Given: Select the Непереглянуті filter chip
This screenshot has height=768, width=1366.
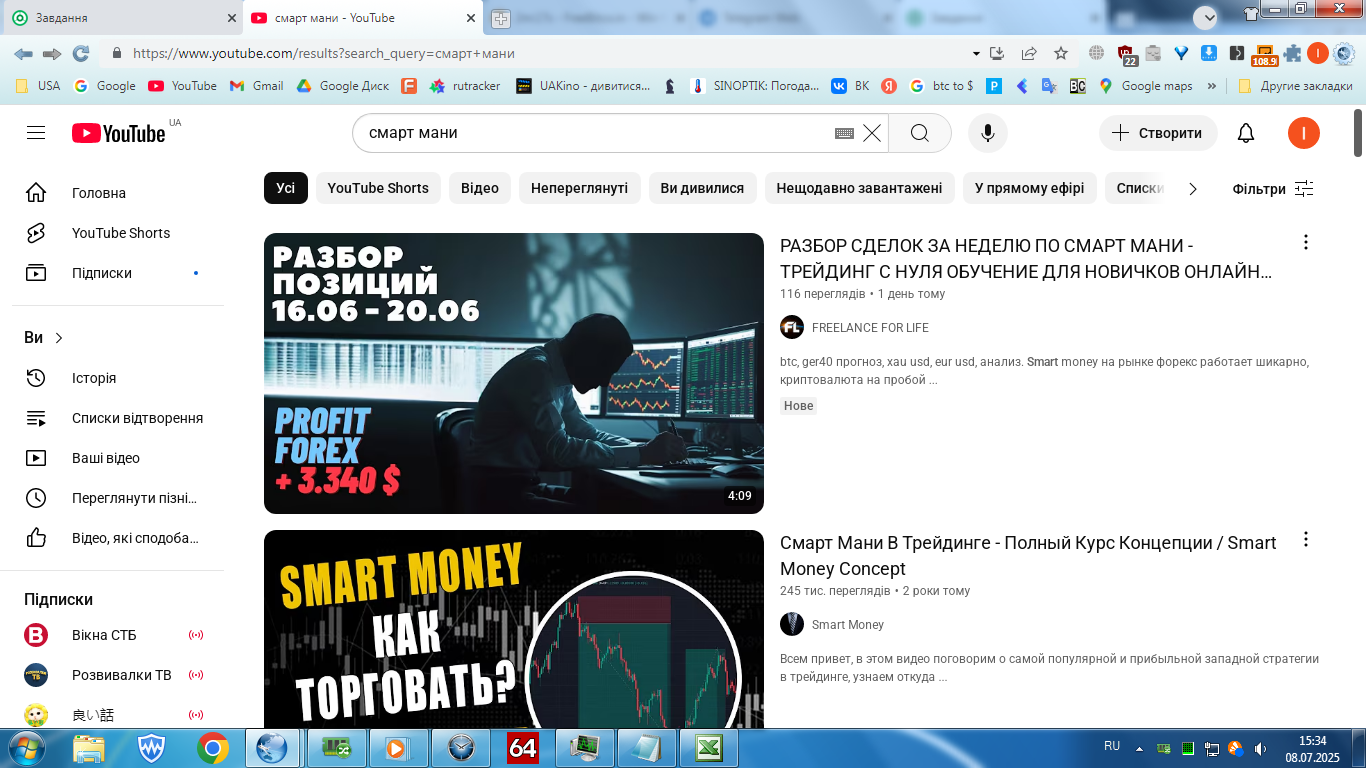Looking at the screenshot, I should 579,188.
